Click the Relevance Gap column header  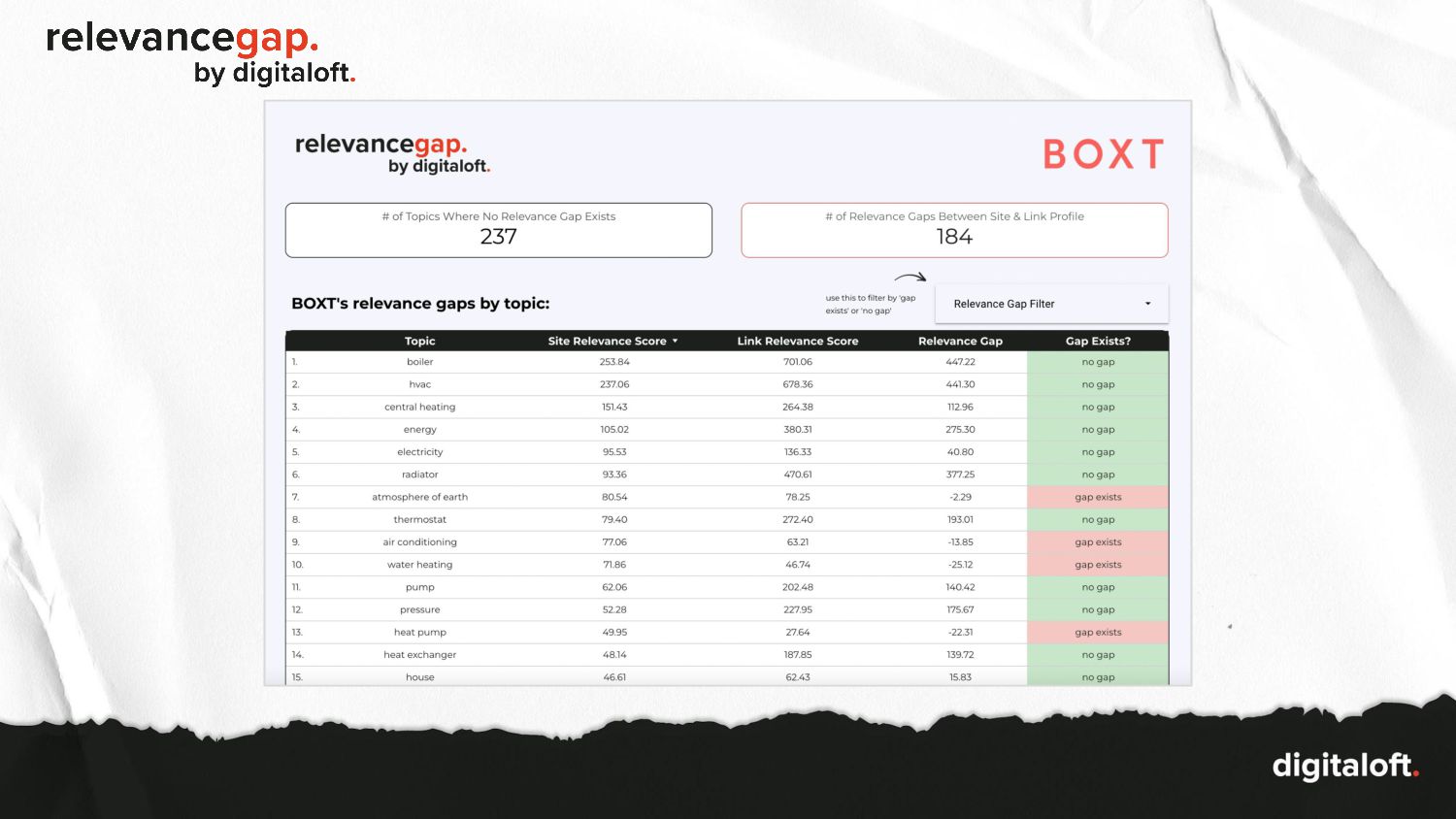point(960,341)
